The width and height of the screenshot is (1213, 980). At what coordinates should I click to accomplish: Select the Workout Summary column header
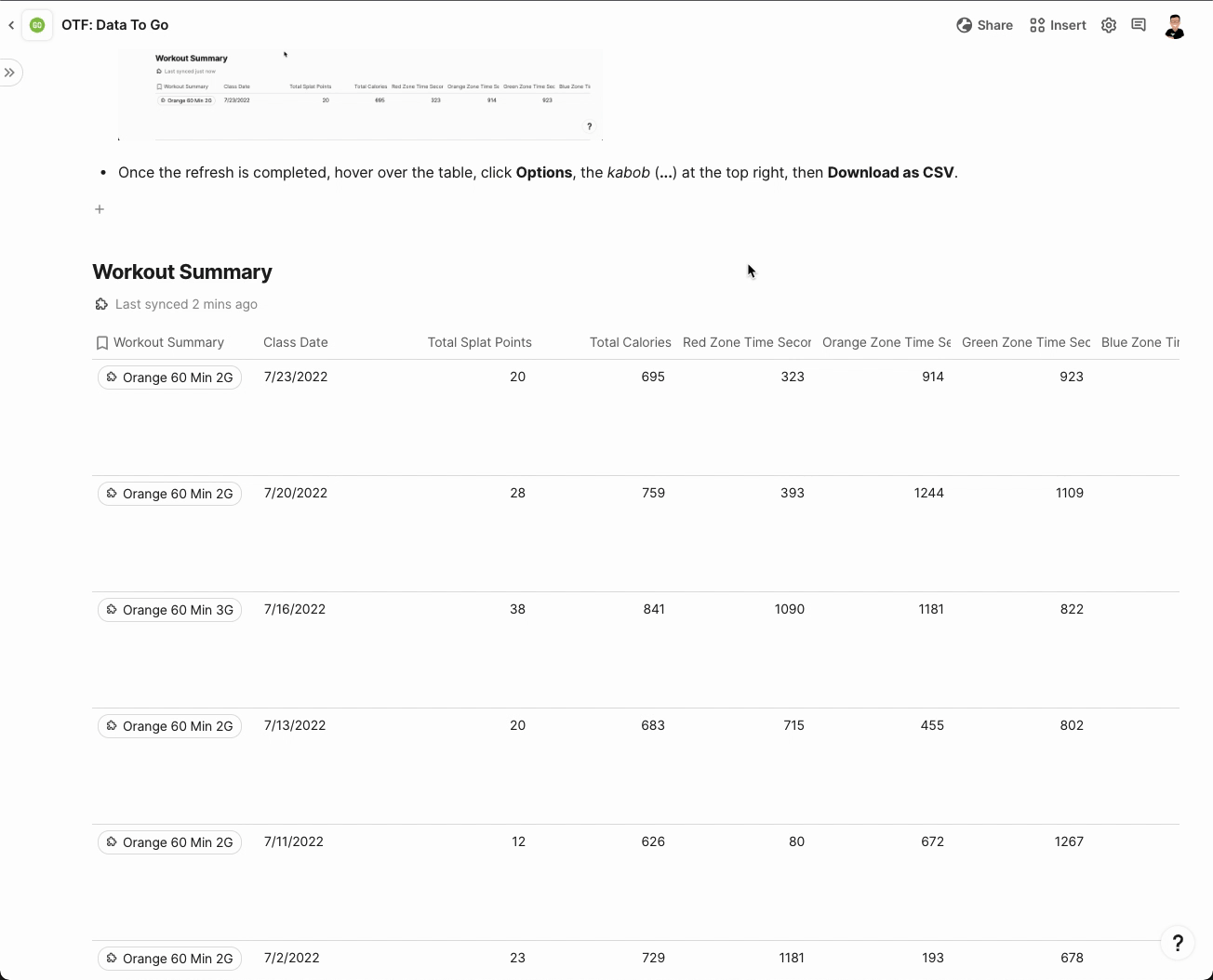point(168,342)
